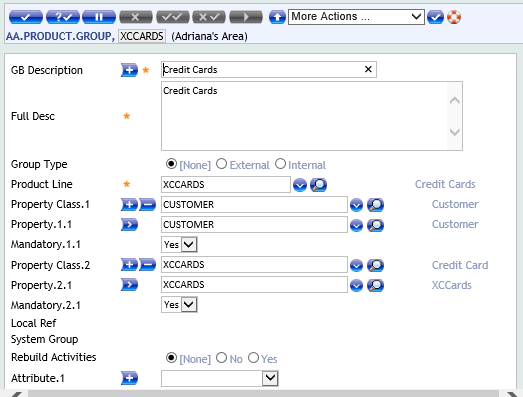Click the go checkmark beside More Actions

point(435,17)
